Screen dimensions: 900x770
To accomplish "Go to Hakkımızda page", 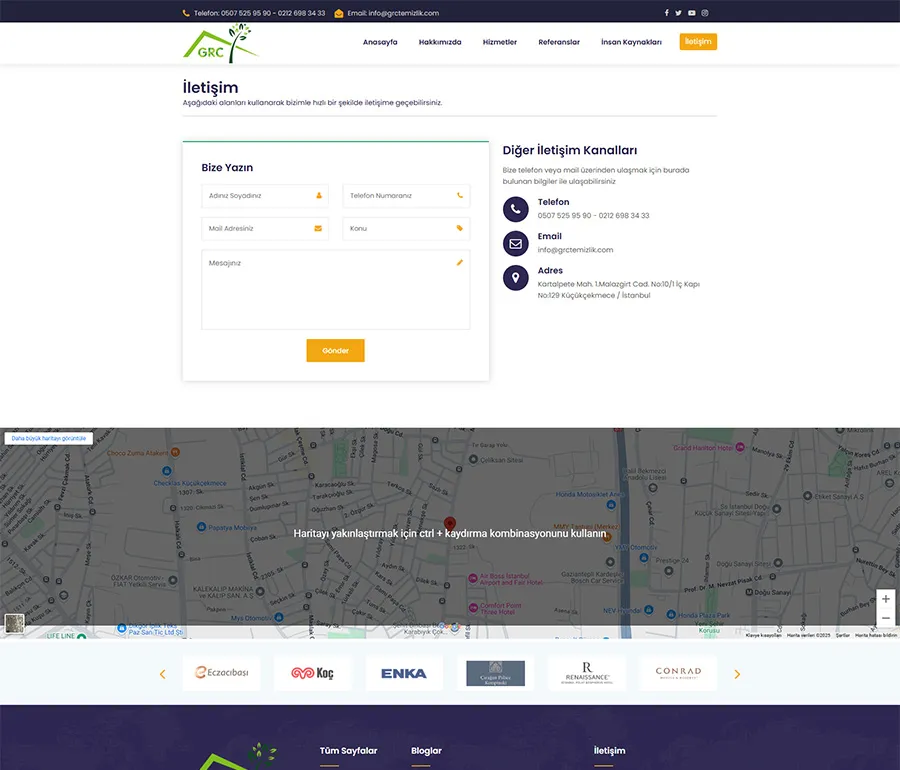I will point(440,42).
